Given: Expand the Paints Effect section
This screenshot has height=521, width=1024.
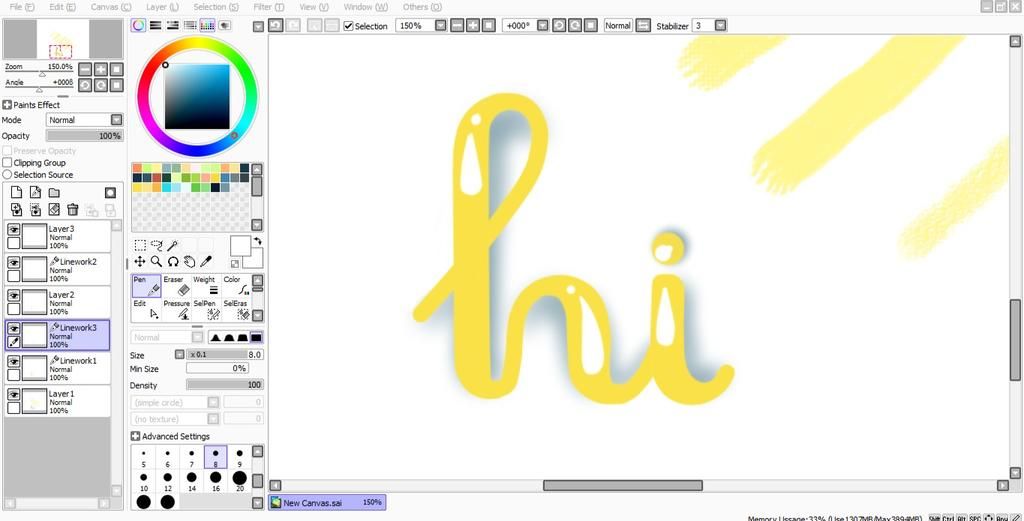Looking at the screenshot, I should point(7,104).
